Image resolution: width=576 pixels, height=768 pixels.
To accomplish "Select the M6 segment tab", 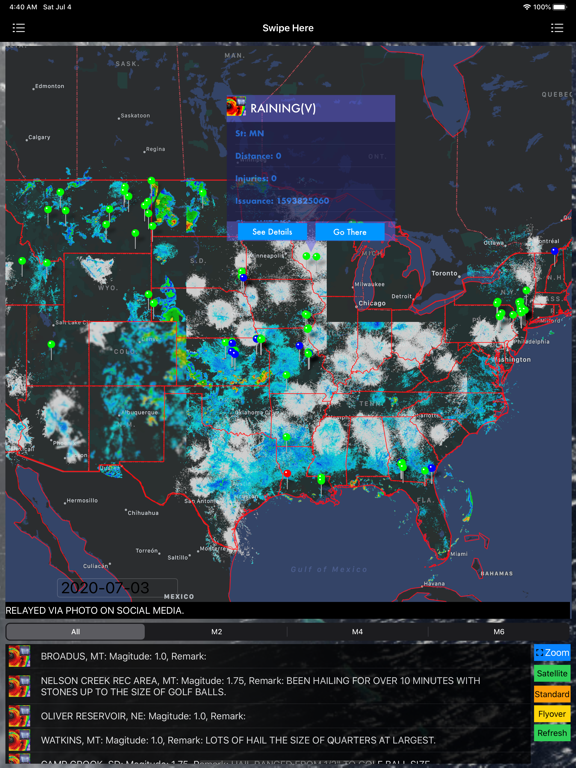I will click(499, 632).
